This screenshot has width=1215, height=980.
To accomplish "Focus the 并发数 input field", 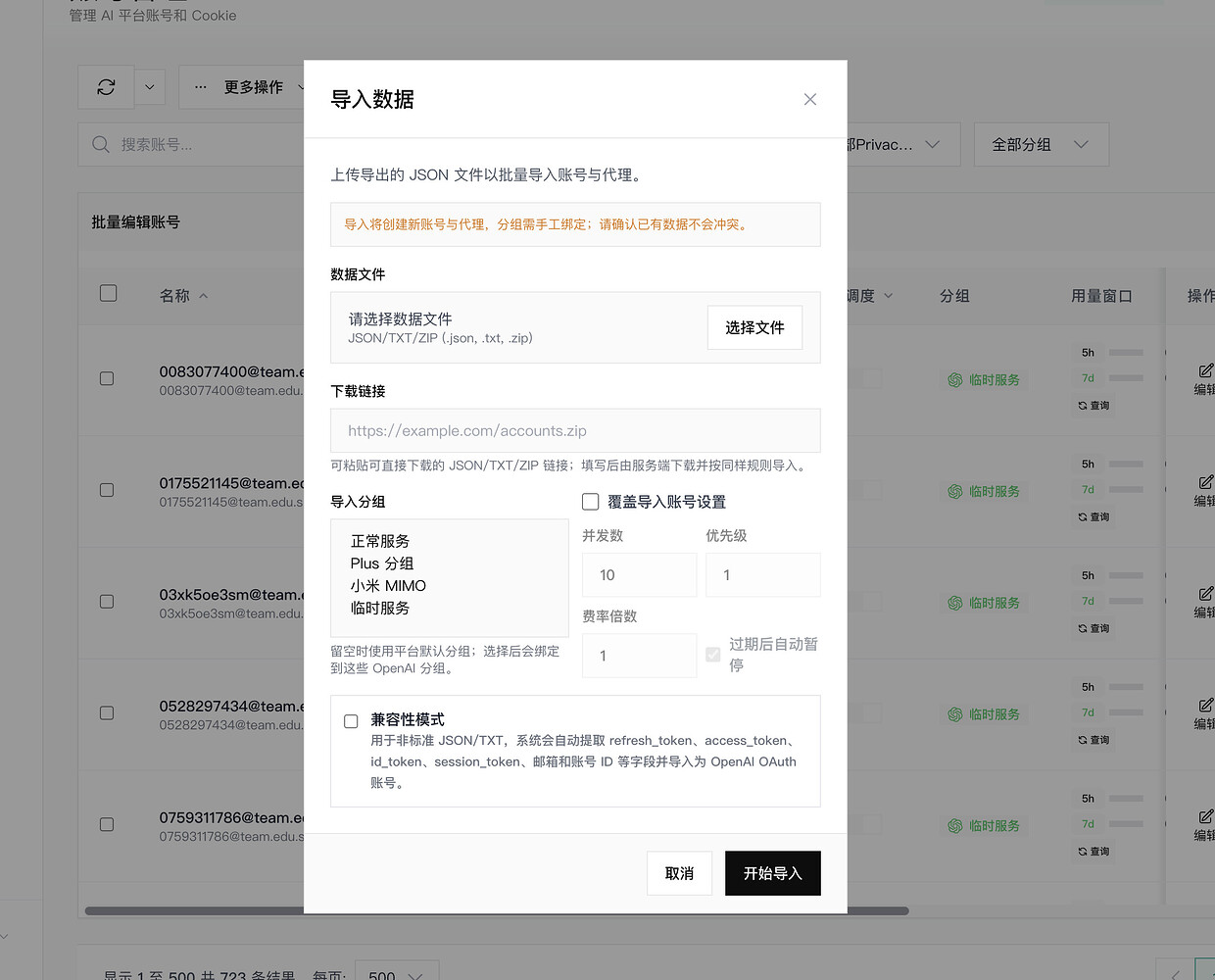I will (x=640, y=575).
